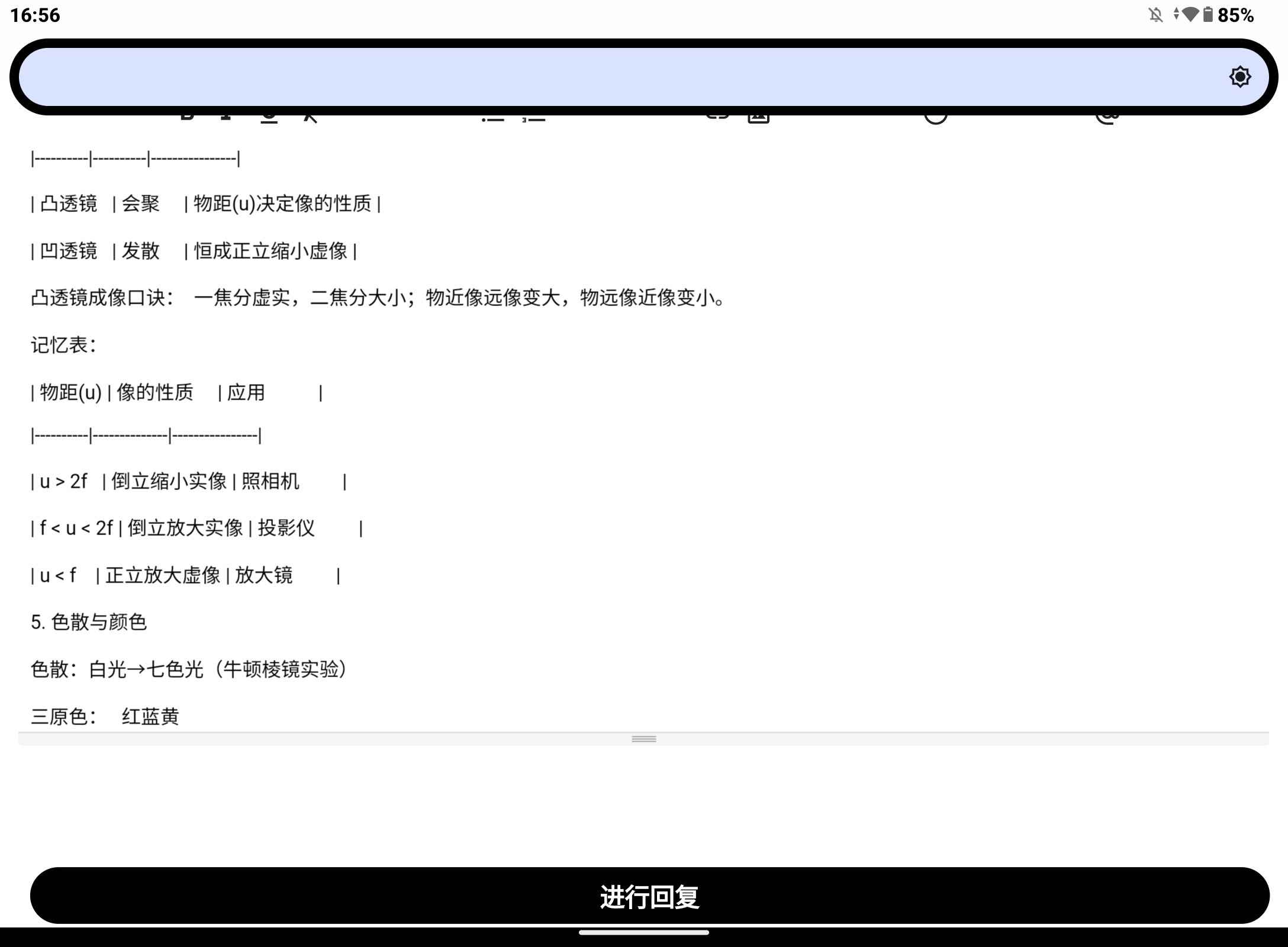Image resolution: width=1288 pixels, height=947 pixels.
Task: Click the dashed separator under 物距(u) header
Action: 146,436
